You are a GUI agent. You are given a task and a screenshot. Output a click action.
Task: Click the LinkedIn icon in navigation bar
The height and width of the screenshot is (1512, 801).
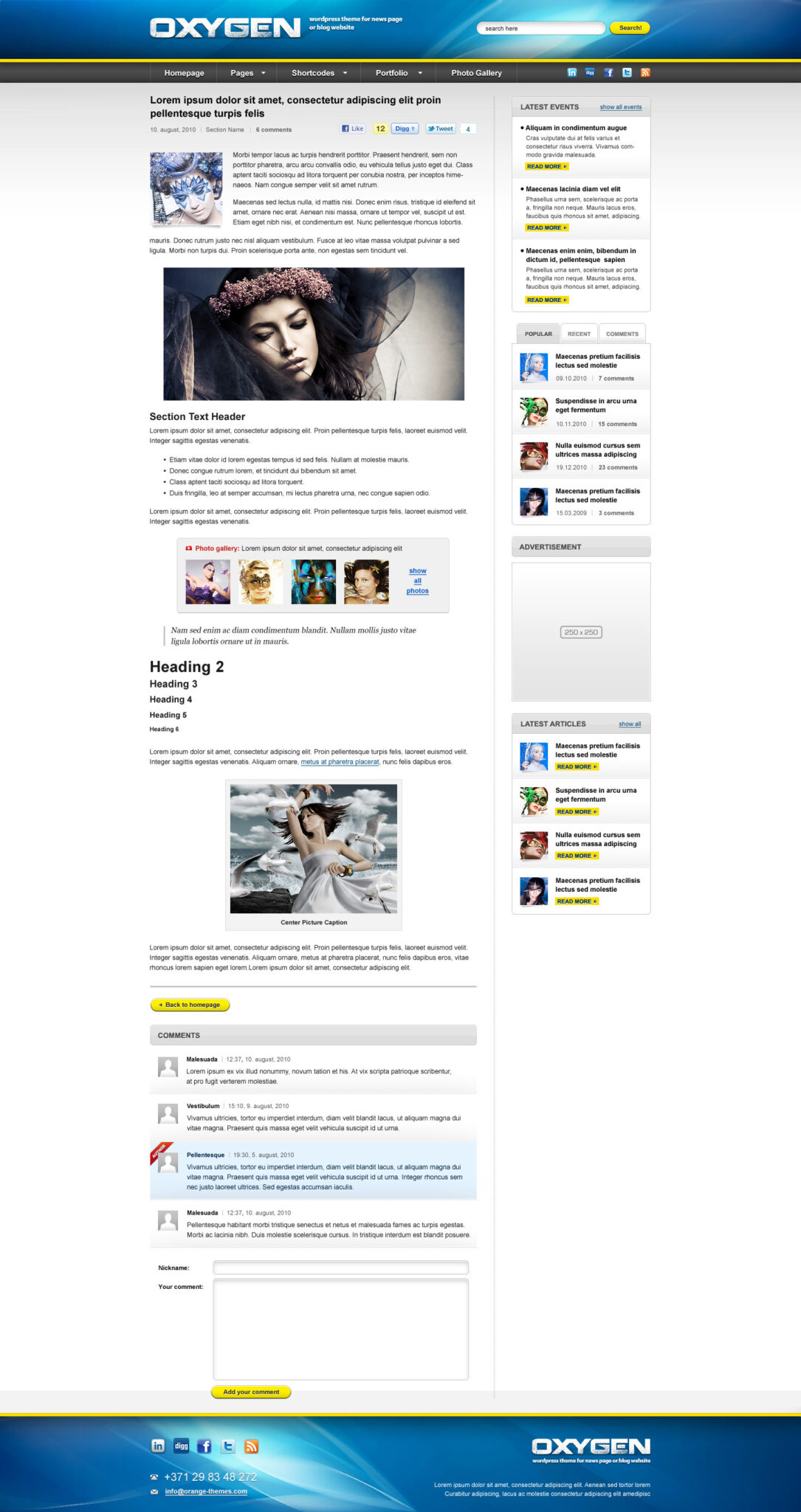(x=571, y=72)
